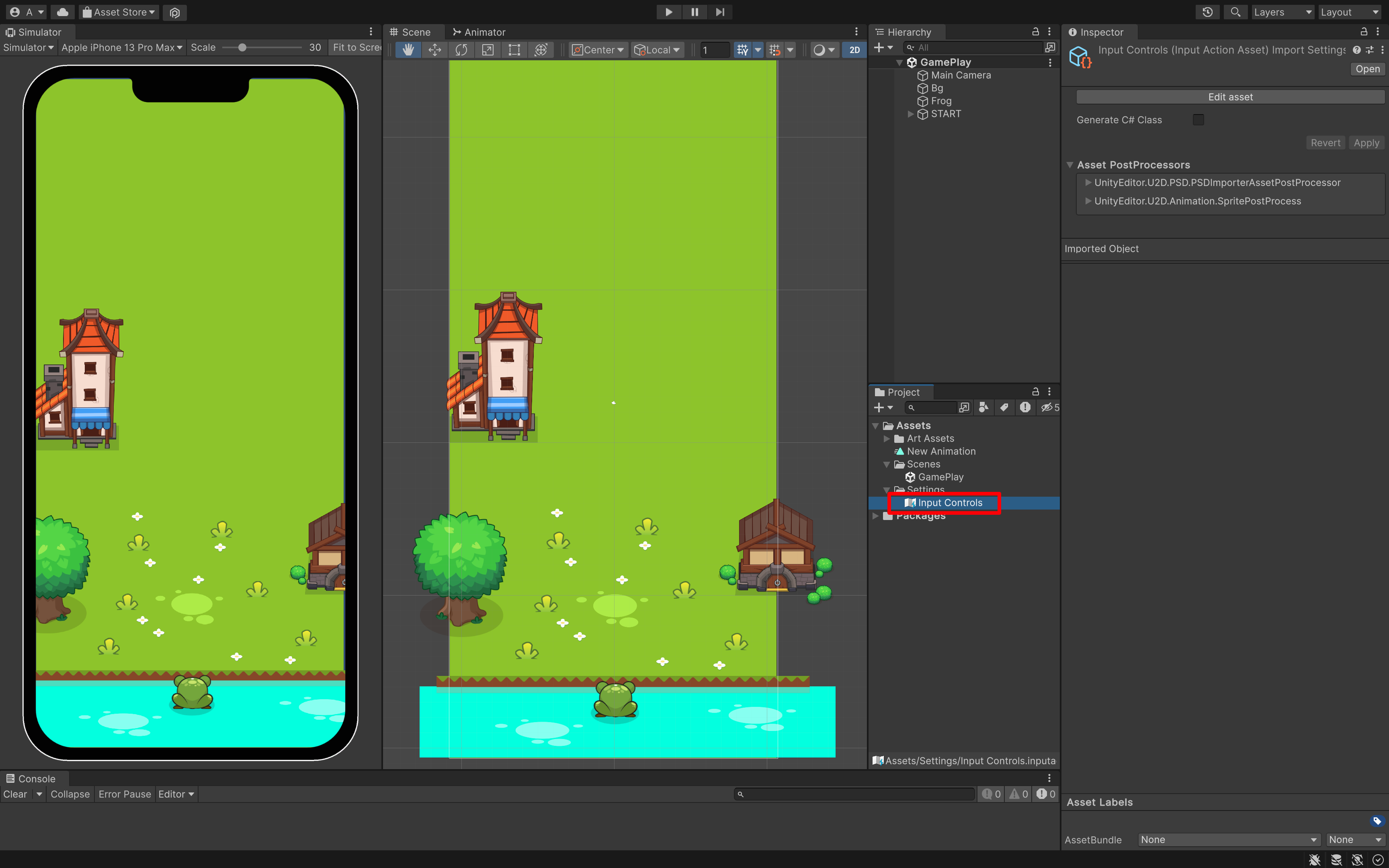Viewport: 1389px width, 868px height.
Task: Expand the START object in Hierarchy
Action: click(x=910, y=114)
